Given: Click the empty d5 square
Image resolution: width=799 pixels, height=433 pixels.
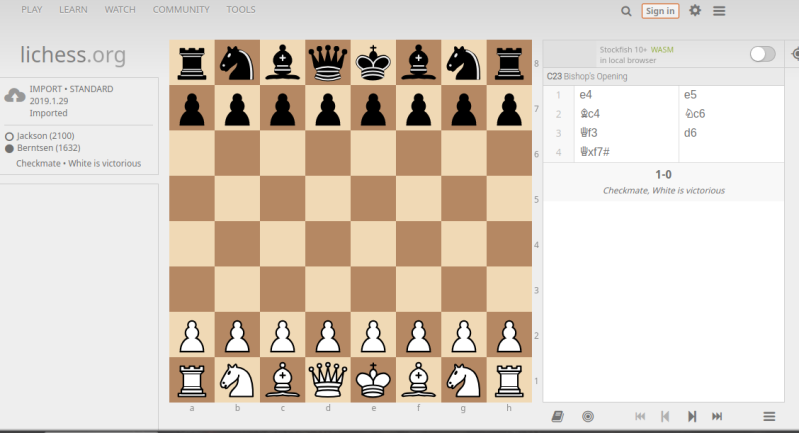Looking at the screenshot, I should pos(328,199).
